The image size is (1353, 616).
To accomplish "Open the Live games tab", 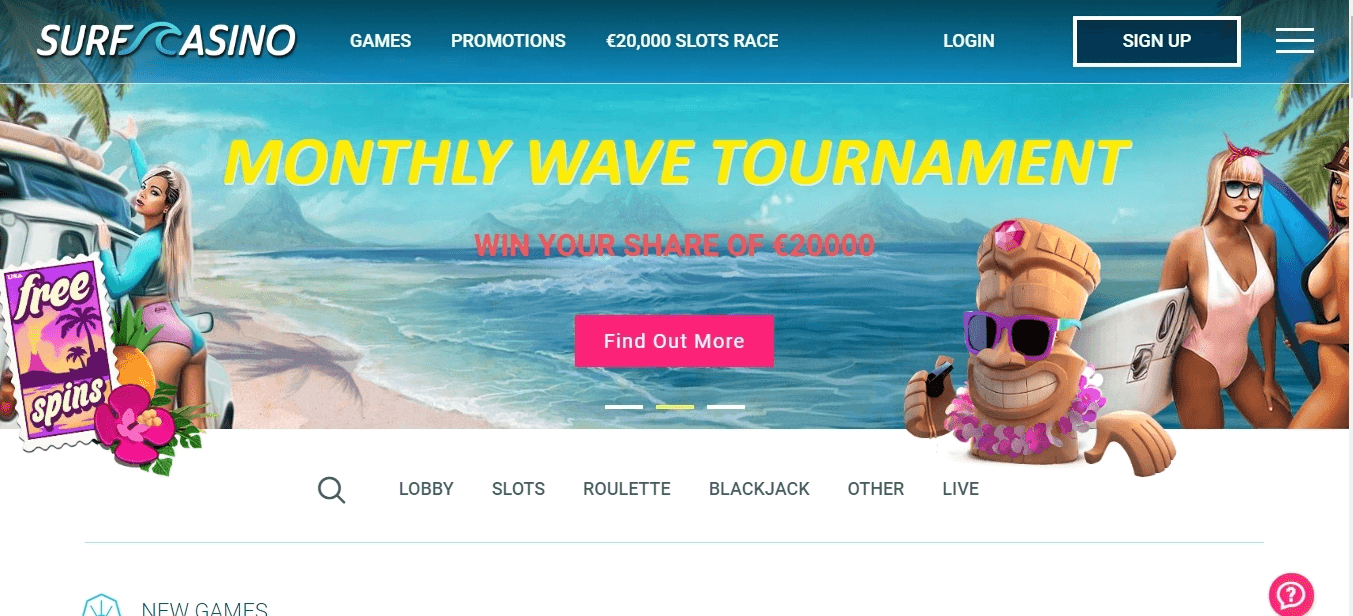I will [960, 489].
